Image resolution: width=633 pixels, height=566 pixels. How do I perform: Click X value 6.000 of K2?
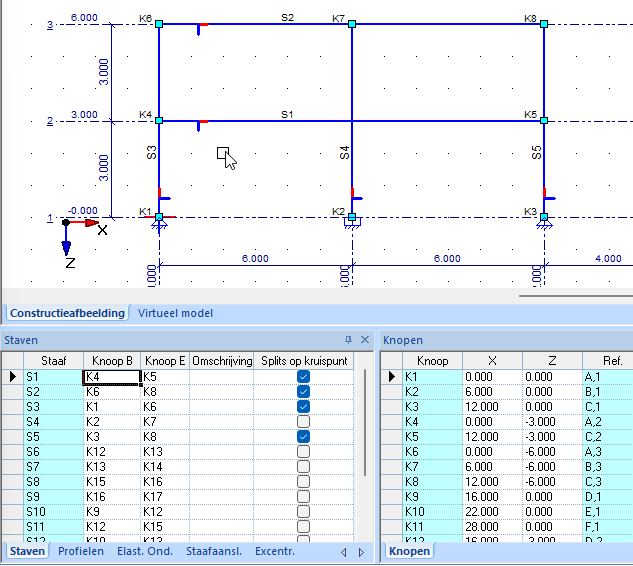pyautogui.click(x=493, y=392)
